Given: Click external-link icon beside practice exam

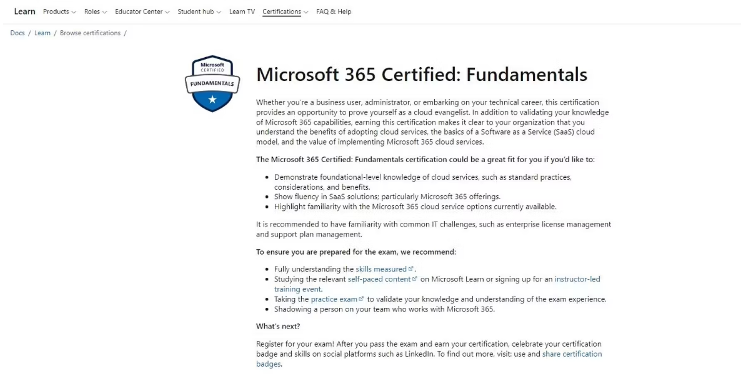Looking at the screenshot, I should tap(362, 299).
